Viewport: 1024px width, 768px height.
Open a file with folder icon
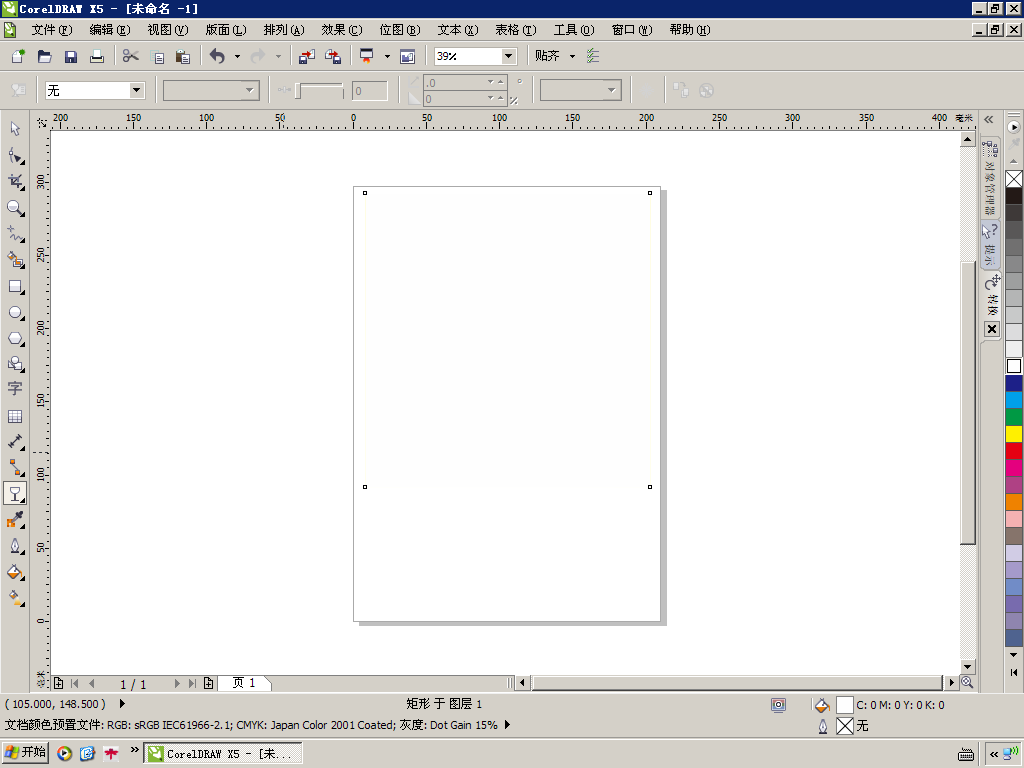(x=44, y=56)
